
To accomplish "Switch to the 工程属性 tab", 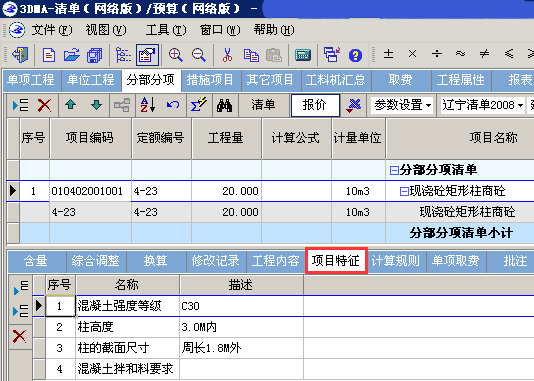I will point(461,80).
